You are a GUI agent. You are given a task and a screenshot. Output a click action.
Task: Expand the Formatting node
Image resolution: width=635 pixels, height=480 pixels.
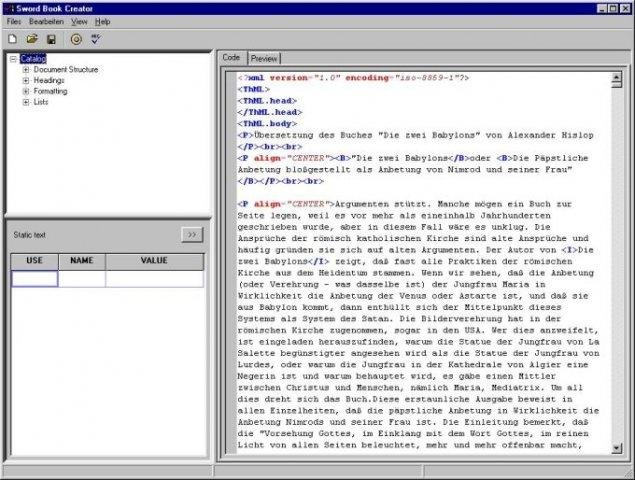point(26,91)
